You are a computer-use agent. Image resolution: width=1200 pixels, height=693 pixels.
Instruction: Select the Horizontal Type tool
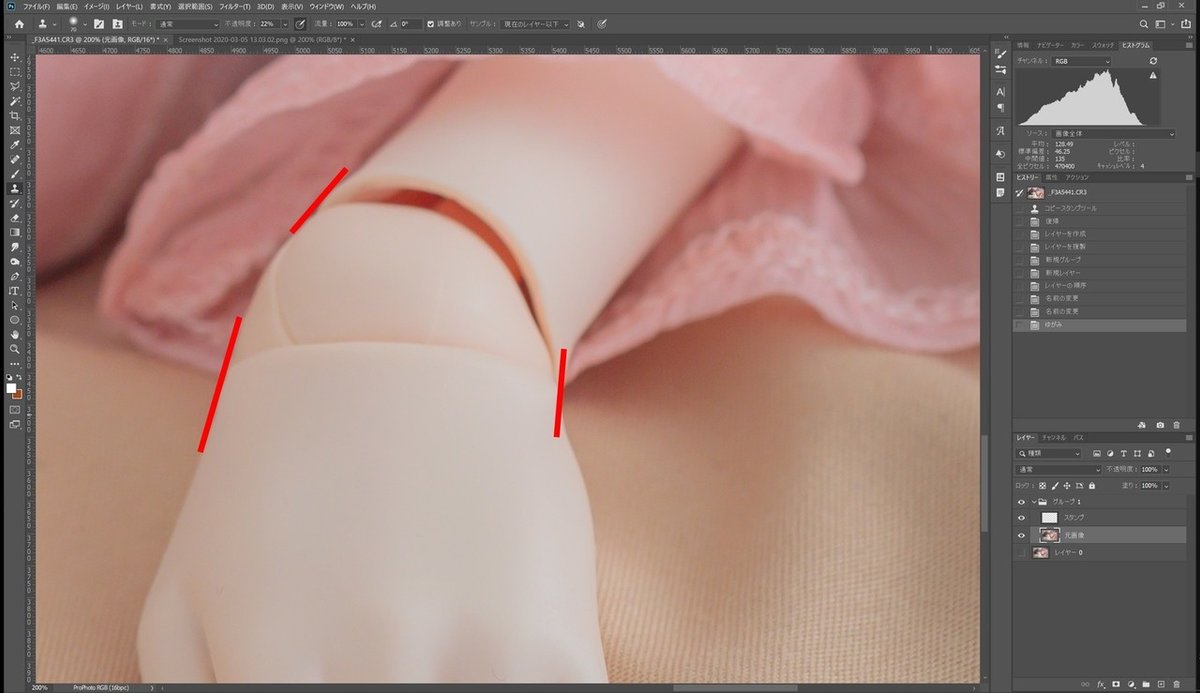click(15, 290)
